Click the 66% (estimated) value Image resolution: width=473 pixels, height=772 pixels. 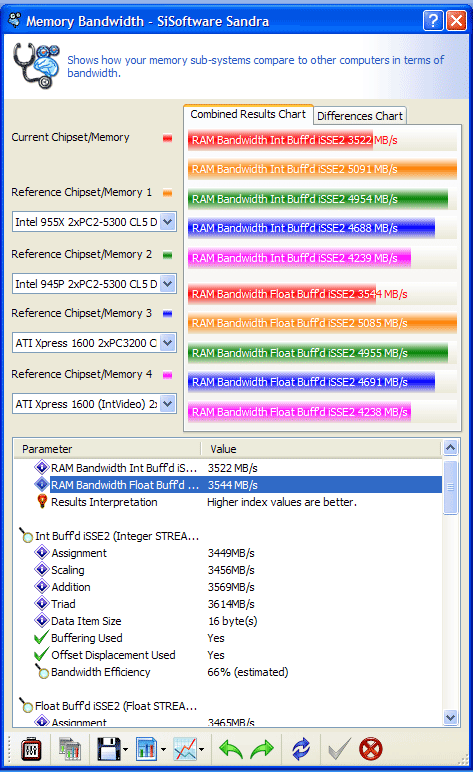tap(248, 672)
